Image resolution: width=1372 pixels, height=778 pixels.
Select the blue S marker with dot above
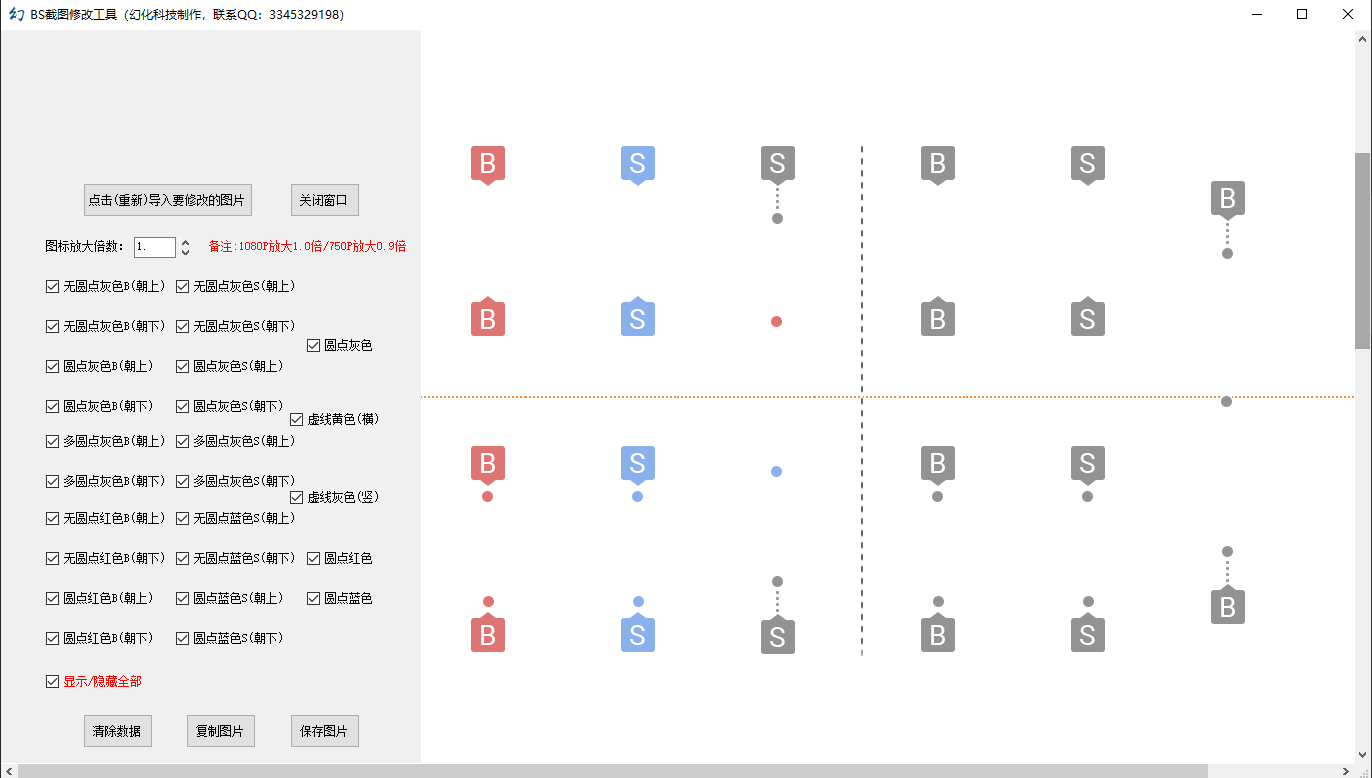coord(637,634)
